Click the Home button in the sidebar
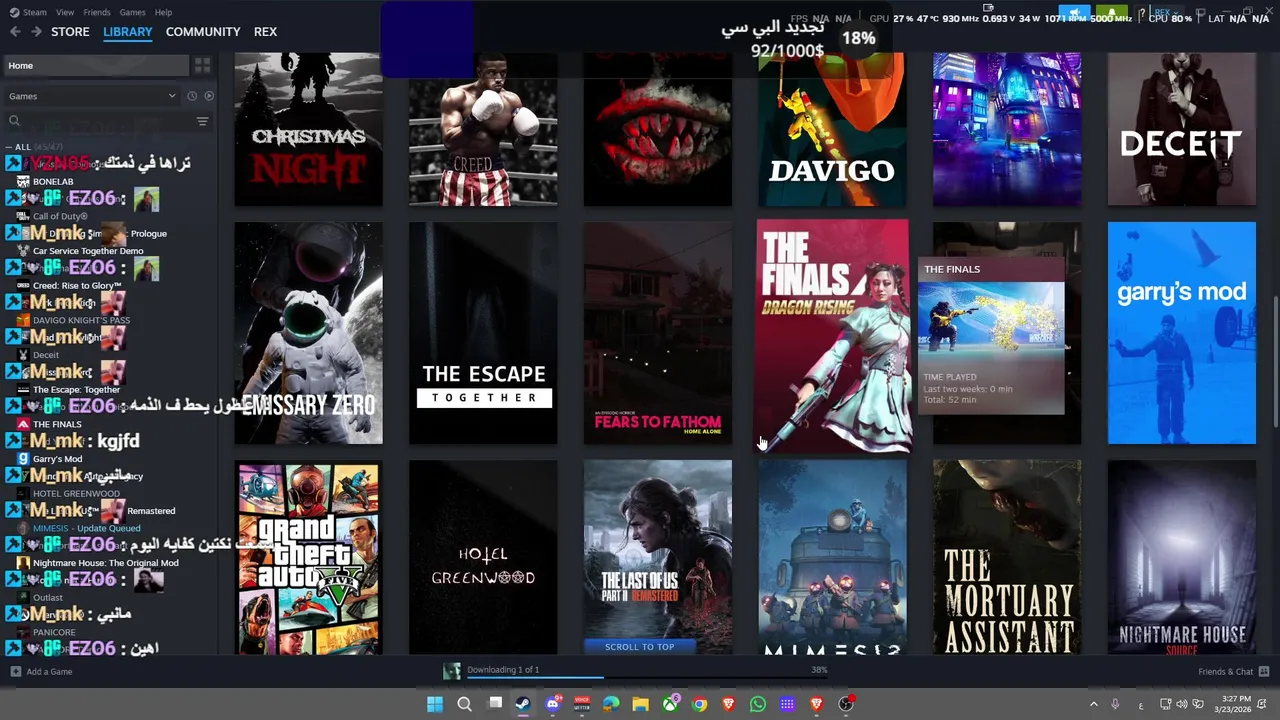Image resolution: width=1280 pixels, height=720 pixels. coord(95,65)
